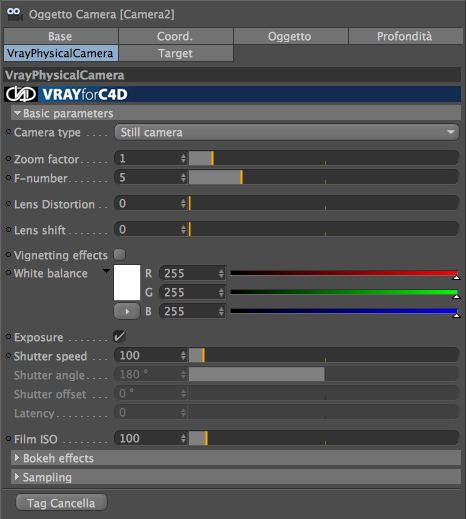The width and height of the screenshot is (466, 519).
Task: Click the Vignetting effects animation dot
Action: point(9,255)
